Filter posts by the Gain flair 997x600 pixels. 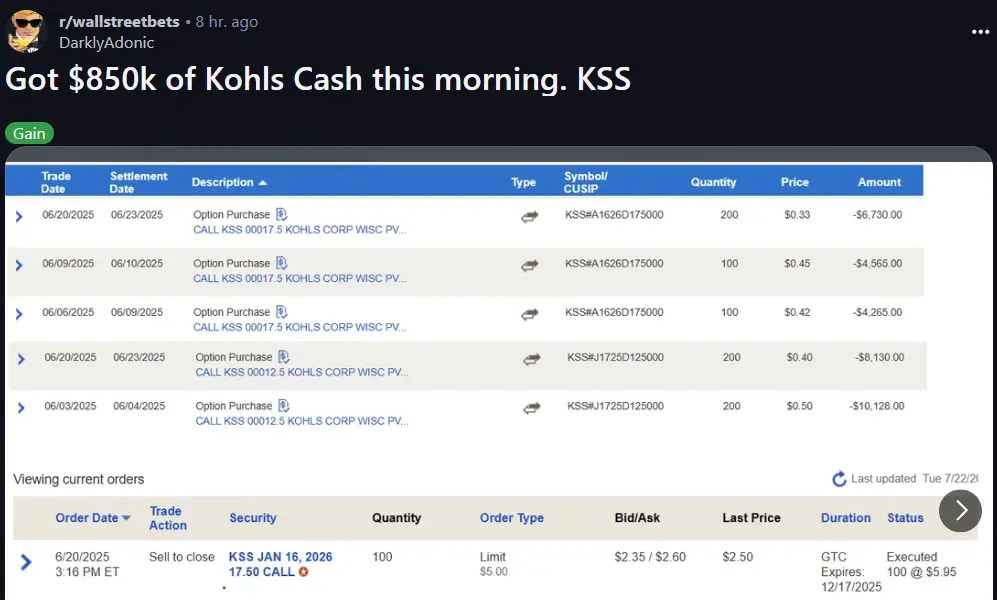(x=29, y=133)
